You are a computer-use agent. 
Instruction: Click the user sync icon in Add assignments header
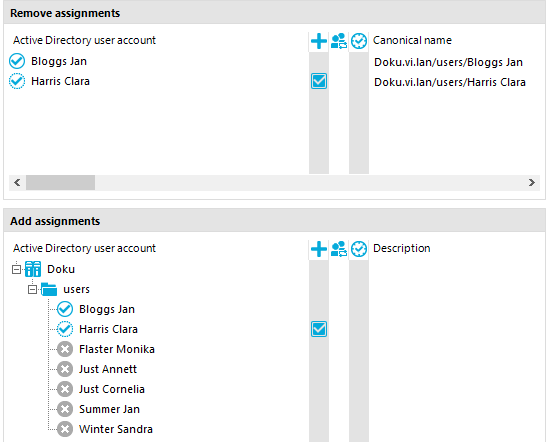pos(339,249)
